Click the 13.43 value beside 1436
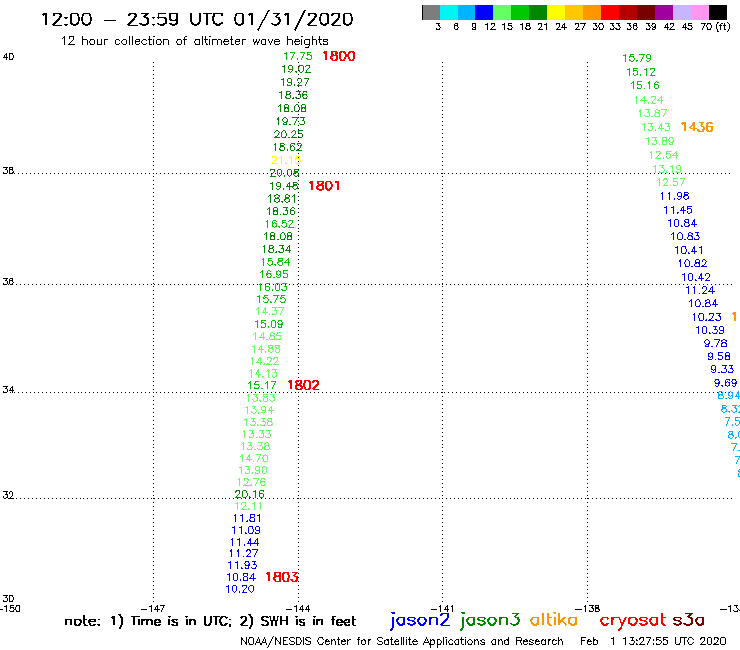Viewport: 740px width, 650px height. pos(656,127)
